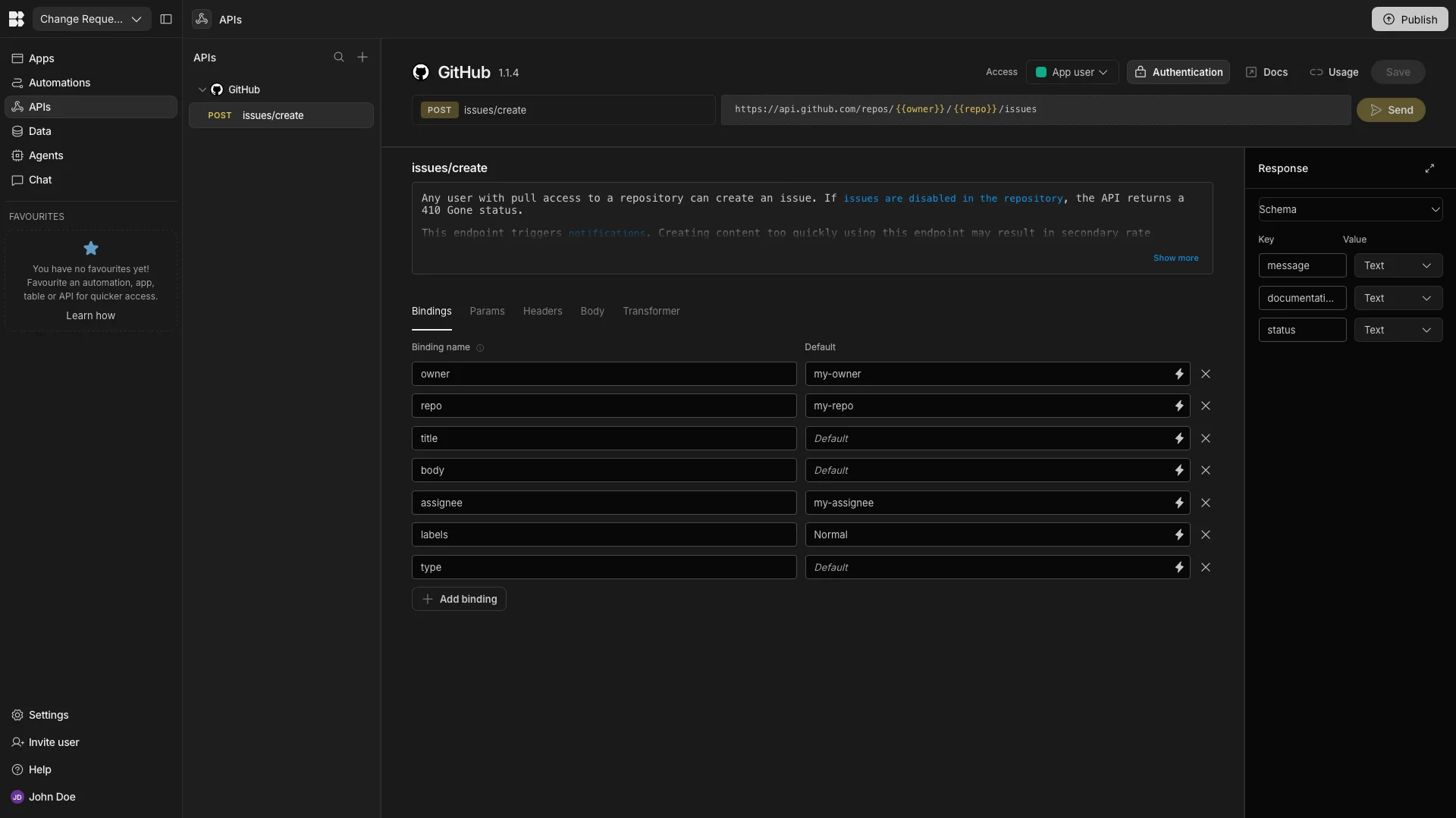Switch to the Transformer tab

[x=651, y=311]
